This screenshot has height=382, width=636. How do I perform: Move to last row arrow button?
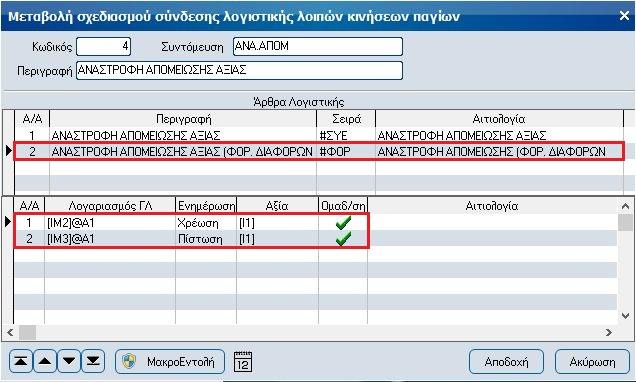pyautogui.click(x=93, y=361)
